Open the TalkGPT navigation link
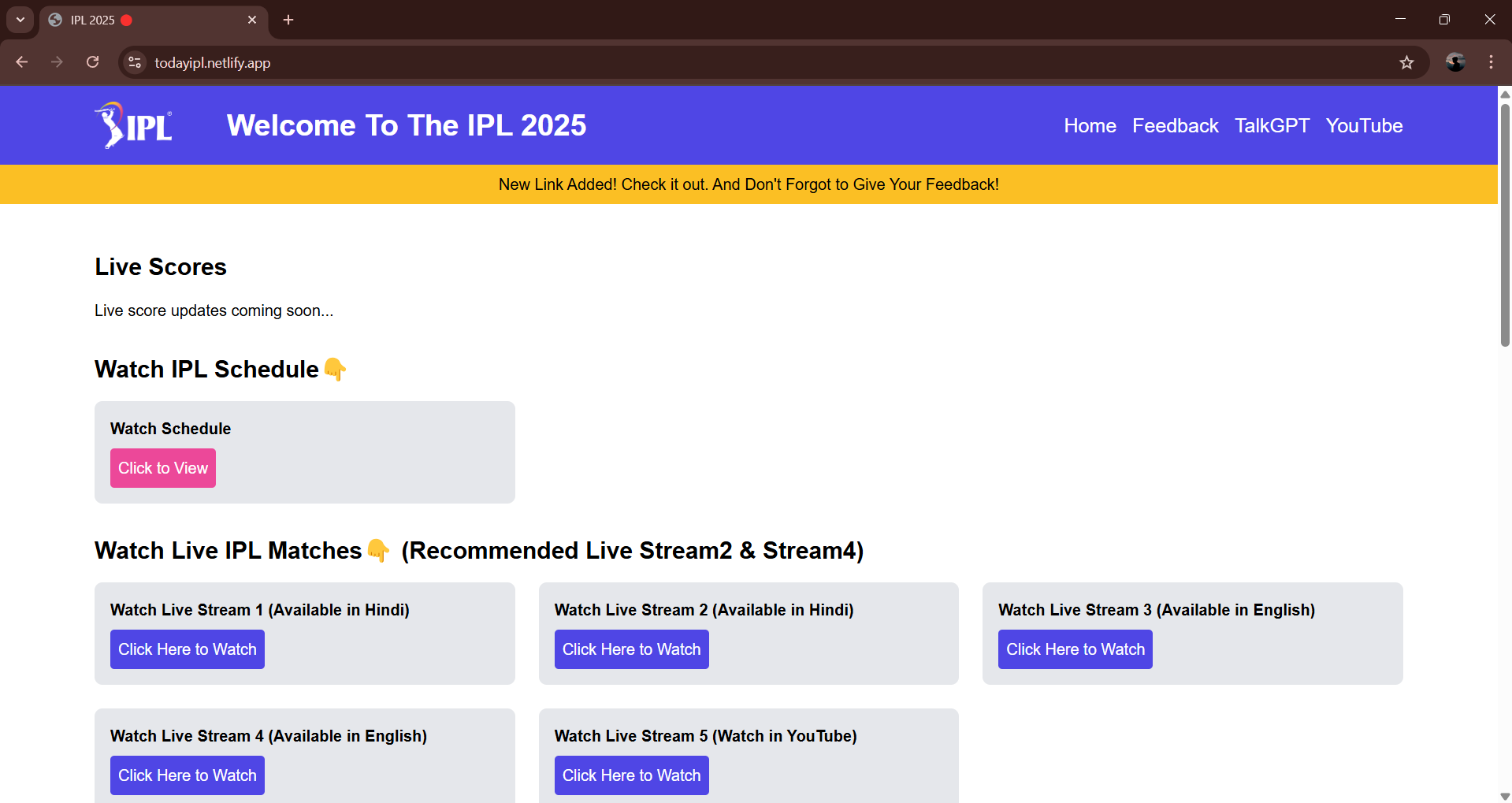The image size is (1512, 803). pos(1272,125)
